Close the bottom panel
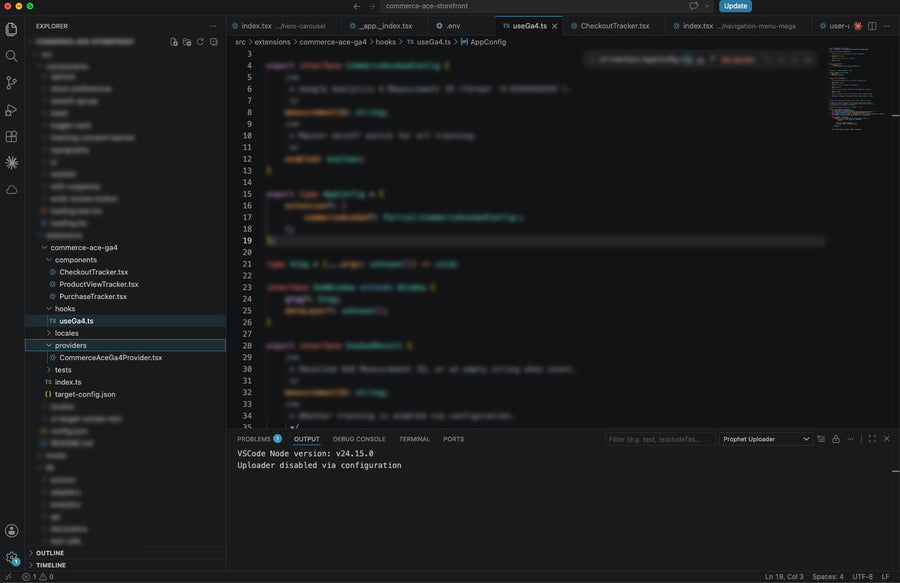This screenshot has width=900, height=583. pos(887,439)
